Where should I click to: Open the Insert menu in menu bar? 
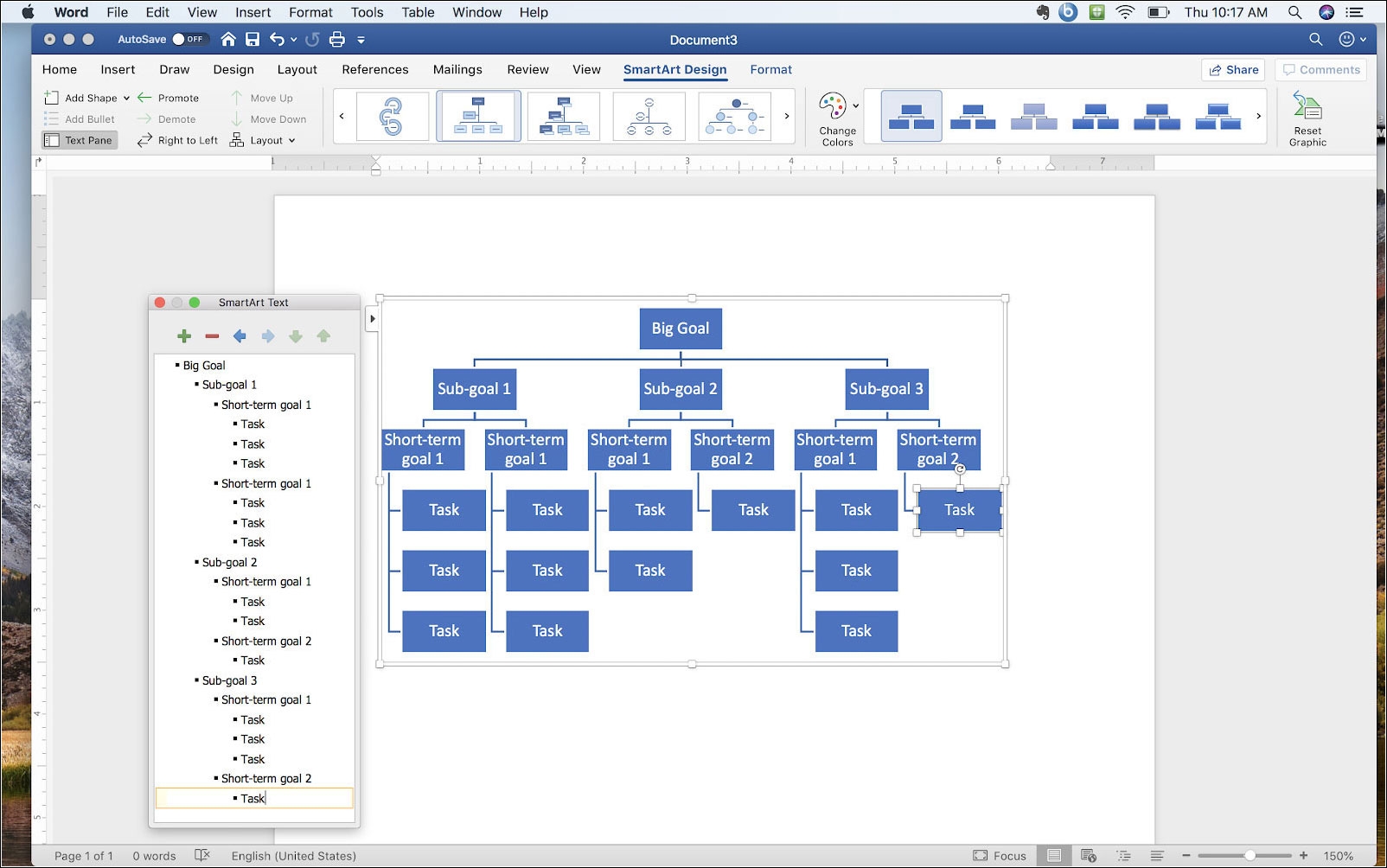(252, 12)
